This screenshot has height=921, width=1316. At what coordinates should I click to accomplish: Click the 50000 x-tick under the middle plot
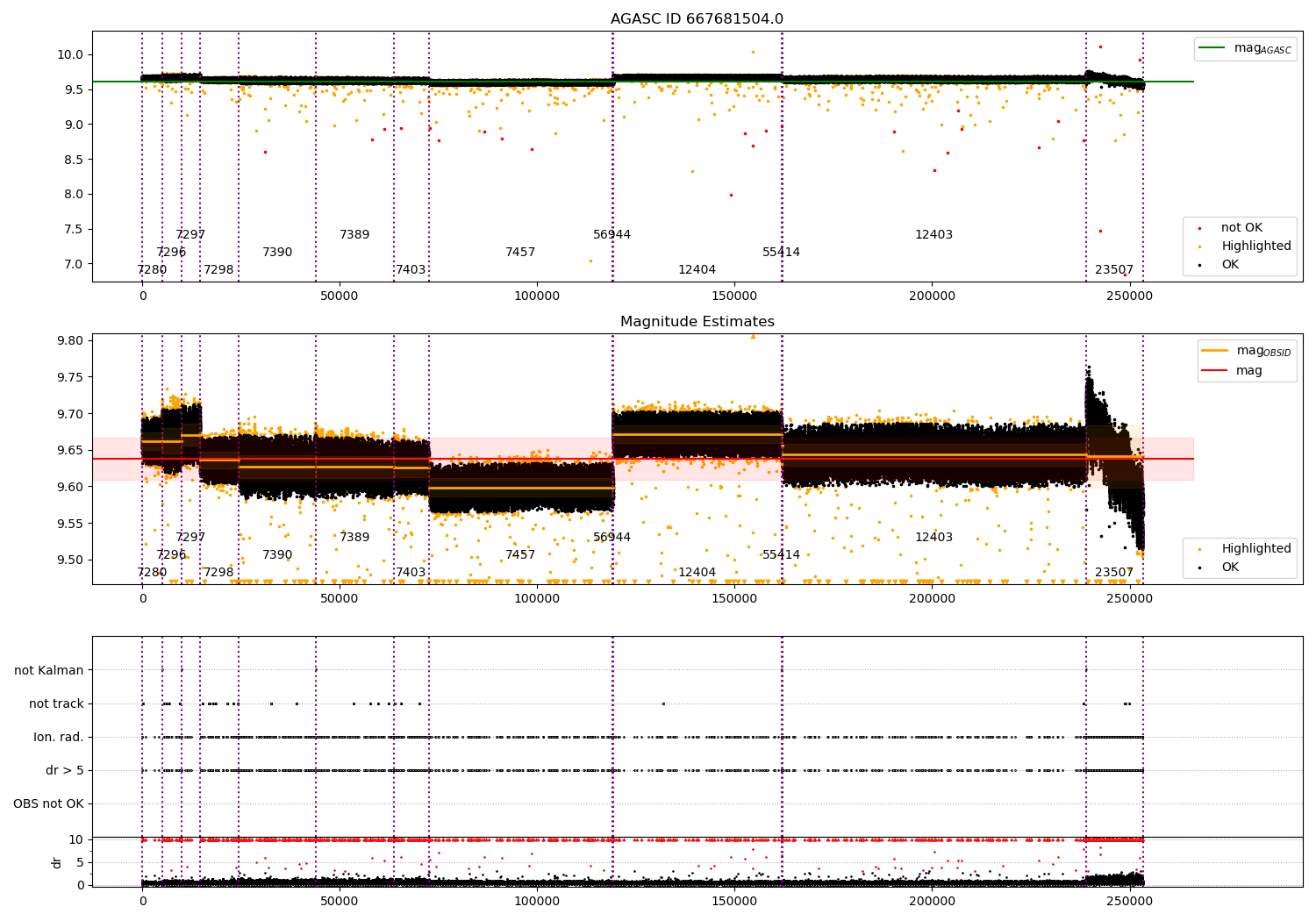click(340, 598)
